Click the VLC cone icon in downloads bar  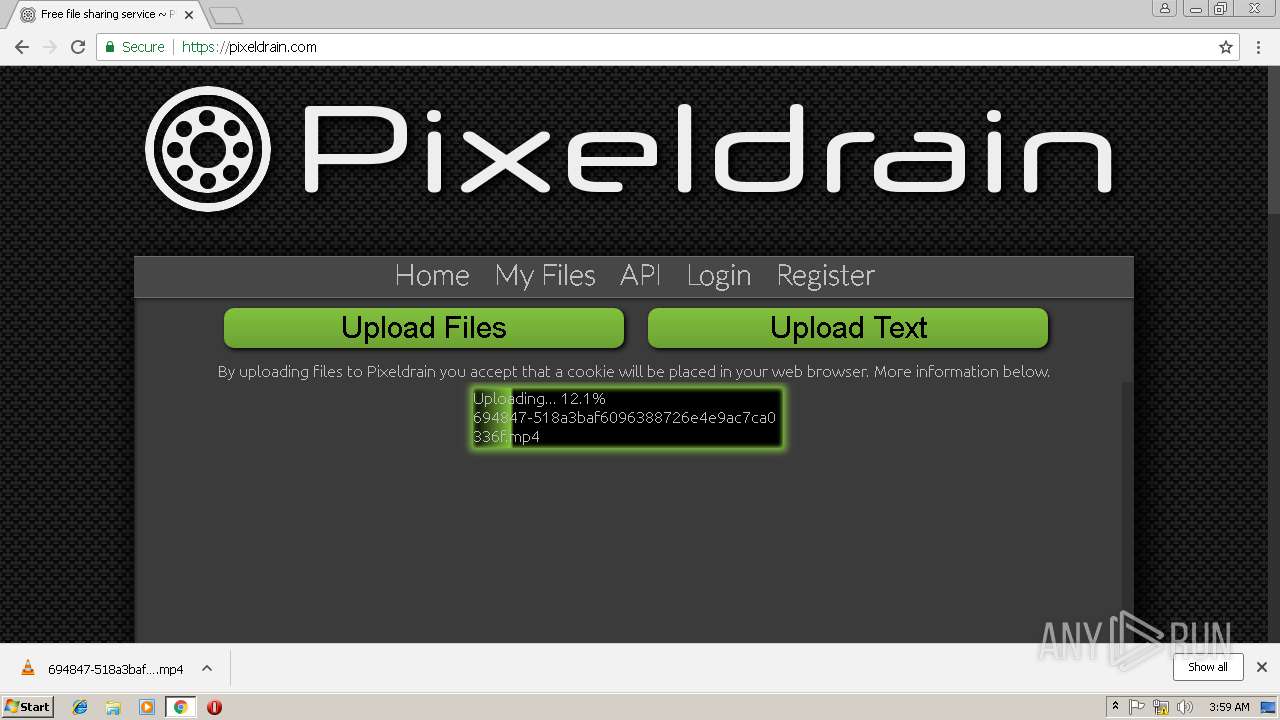click(28, 668)
